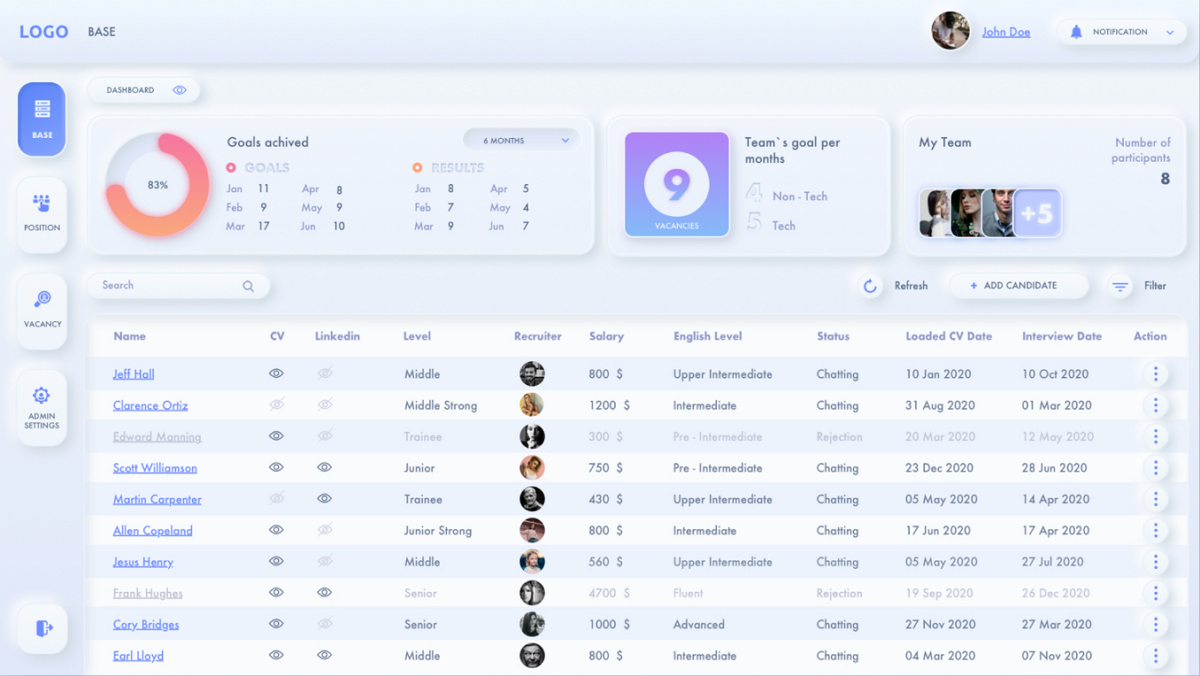Open the Filter options icon
This screenshot has width=1200, height=676.
(x=1119, y=285)
